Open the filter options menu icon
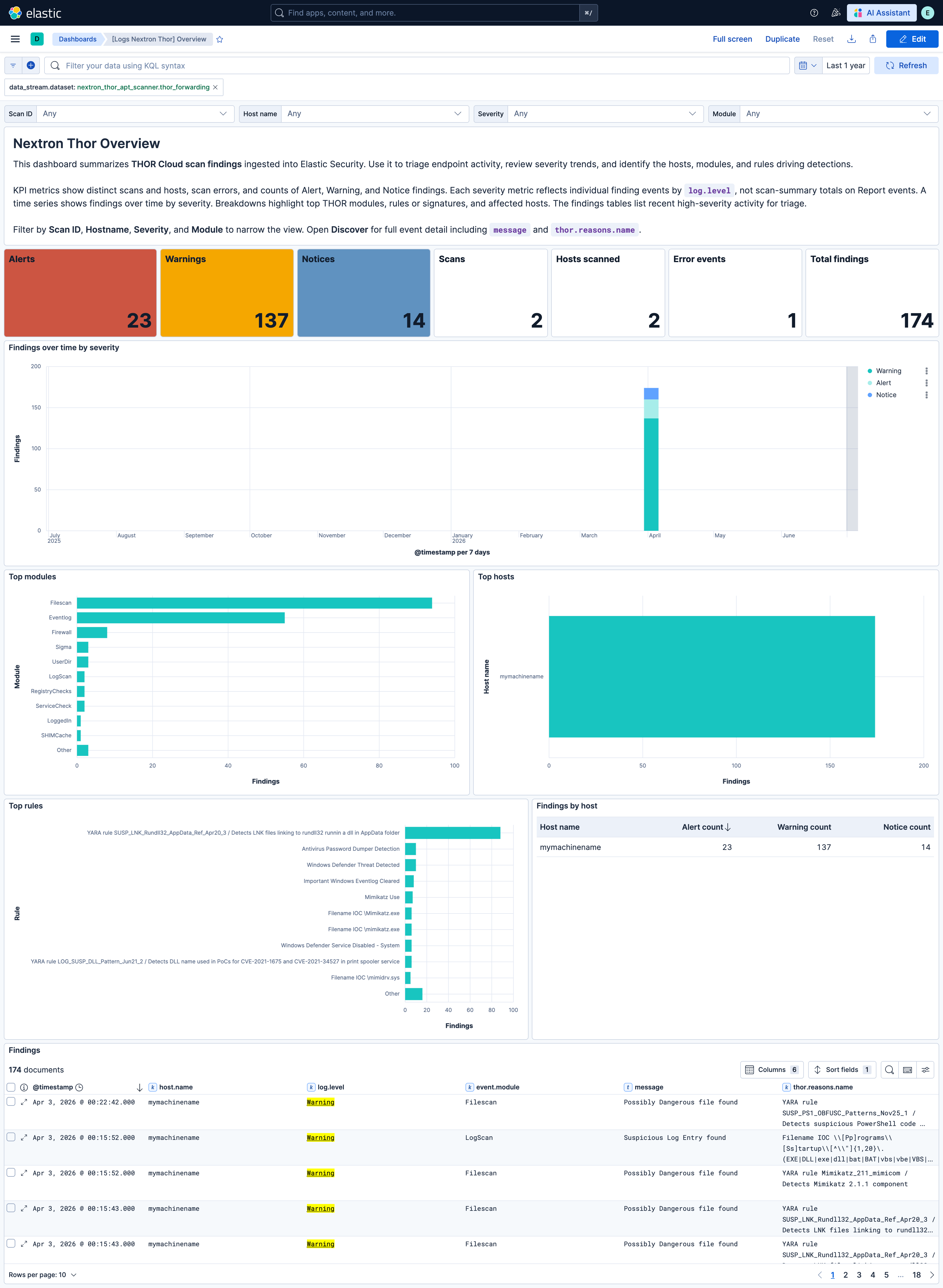The height and width of the screenshot is (1288, 943). pos(13,66)
